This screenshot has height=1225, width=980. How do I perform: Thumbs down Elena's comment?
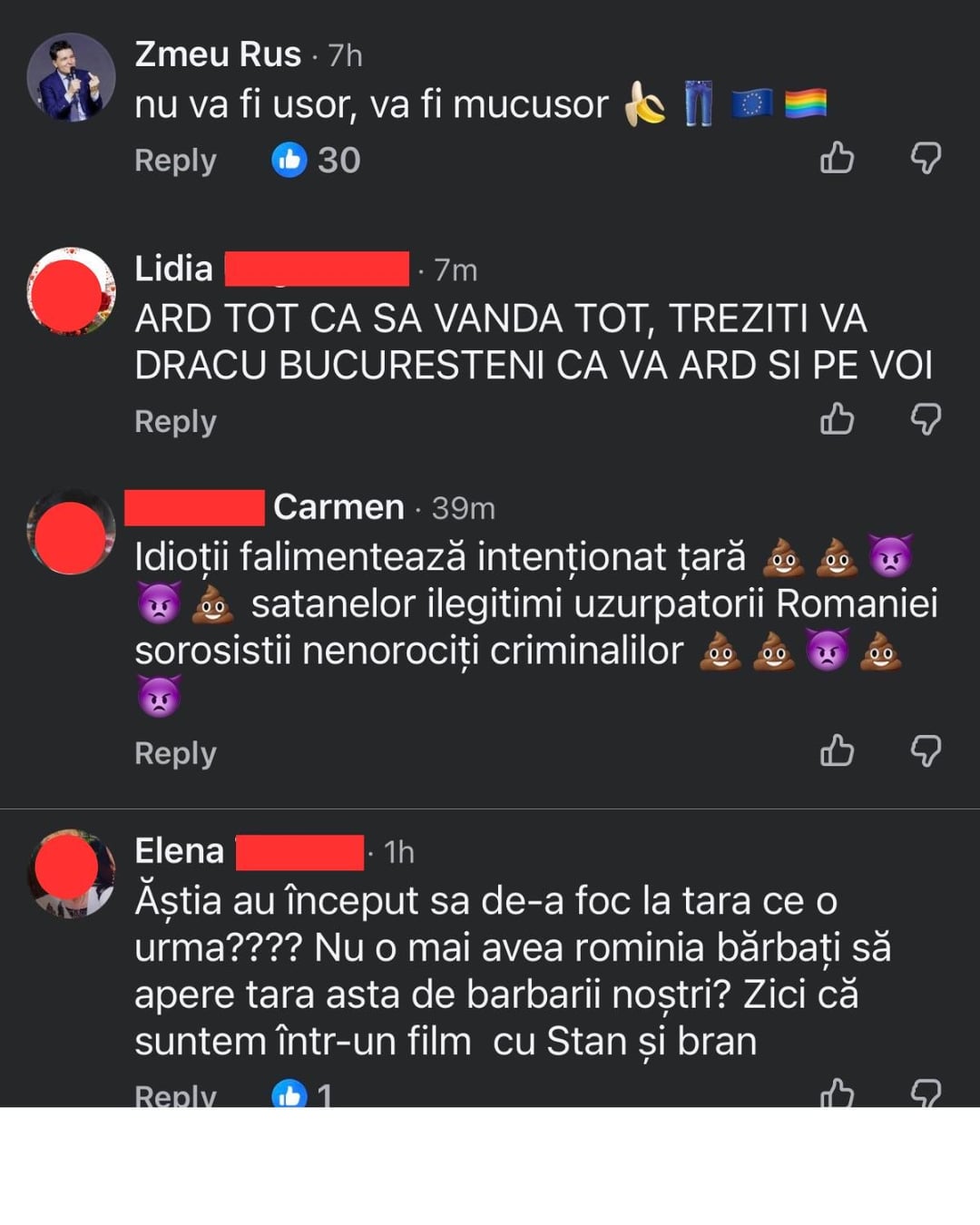coord(926,1093)
